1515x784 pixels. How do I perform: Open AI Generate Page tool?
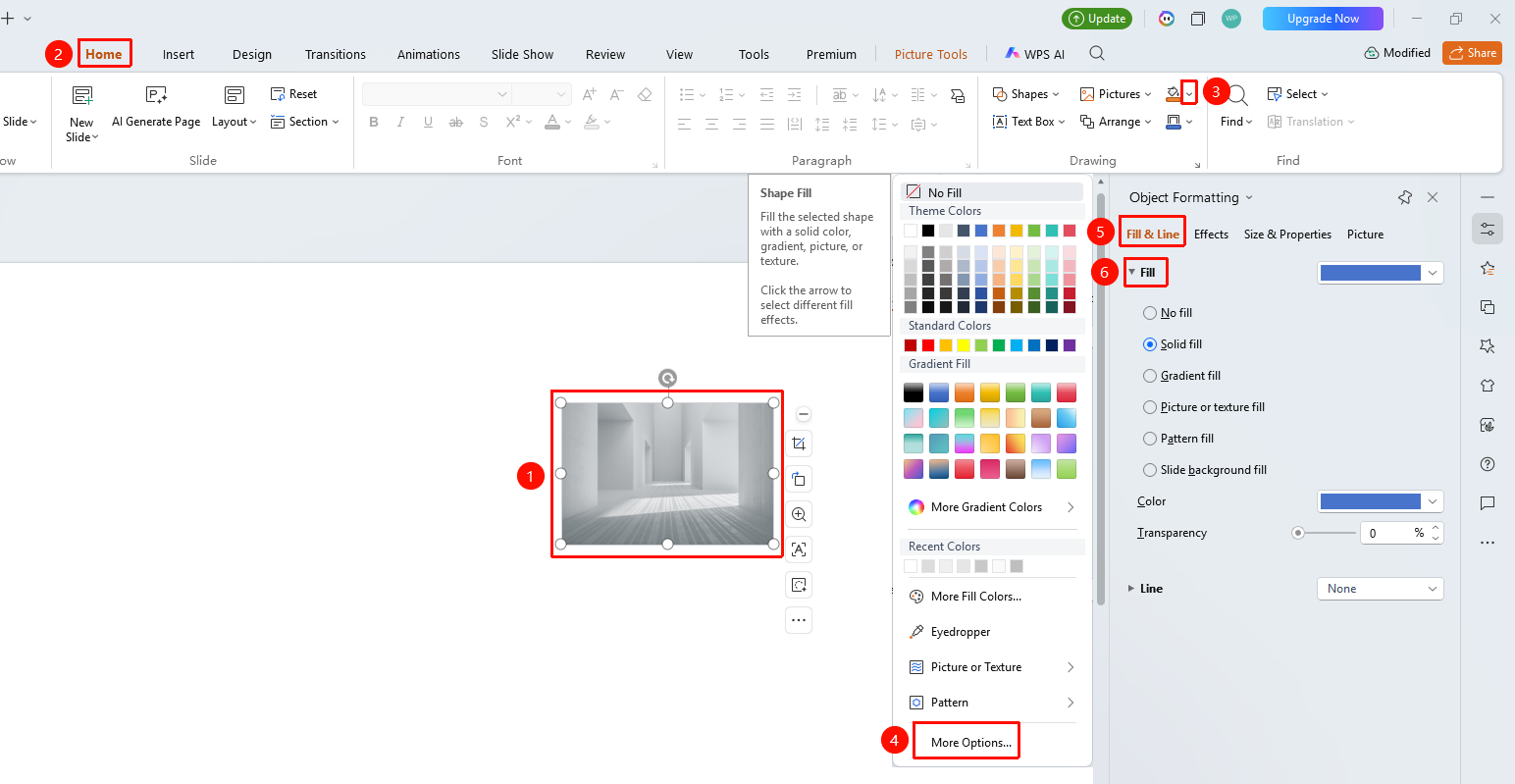tap(156, 108)
